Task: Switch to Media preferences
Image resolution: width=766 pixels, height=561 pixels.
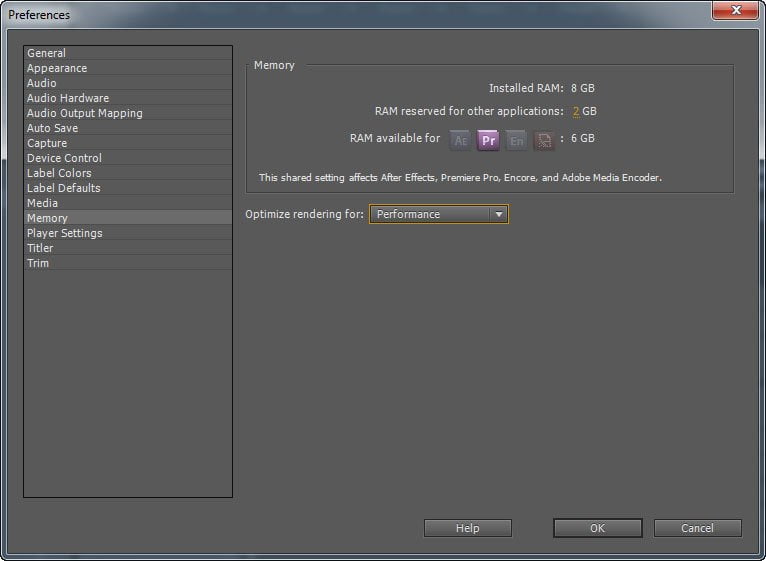Action: pos(128,203)
